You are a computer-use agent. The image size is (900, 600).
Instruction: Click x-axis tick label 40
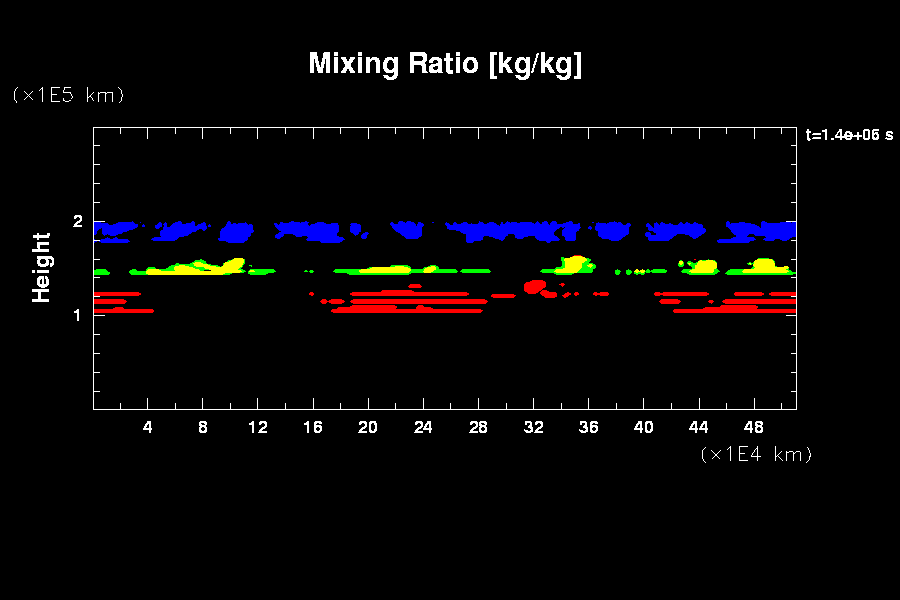point(643,427)
